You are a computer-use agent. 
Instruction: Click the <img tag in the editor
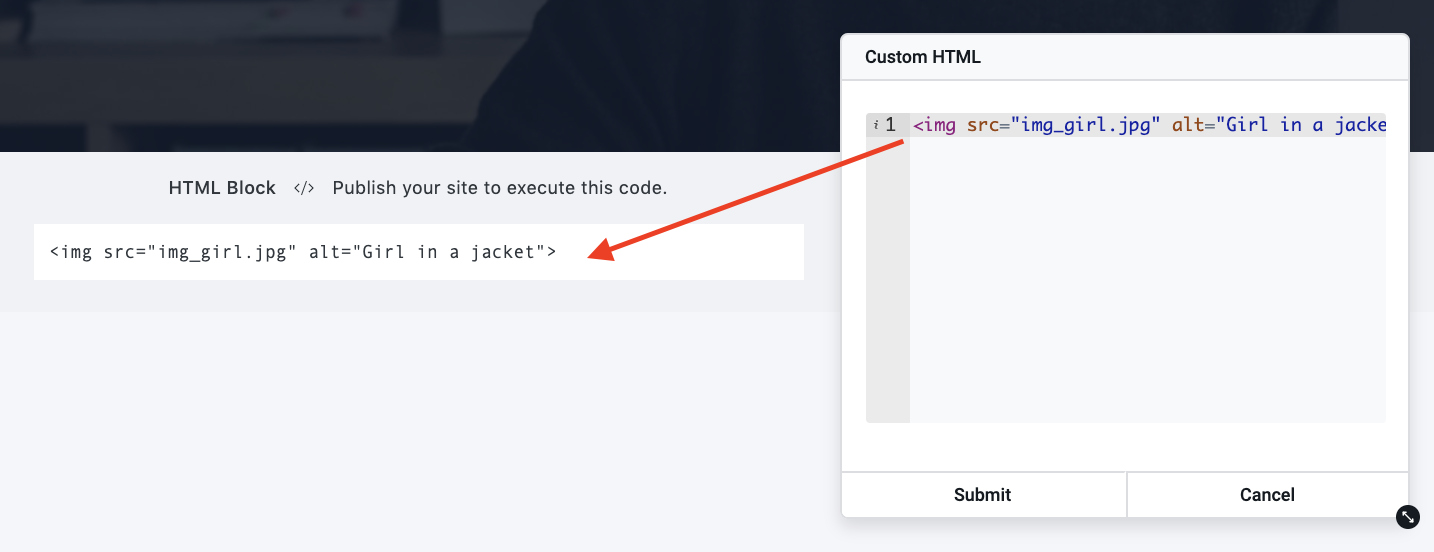935,125
